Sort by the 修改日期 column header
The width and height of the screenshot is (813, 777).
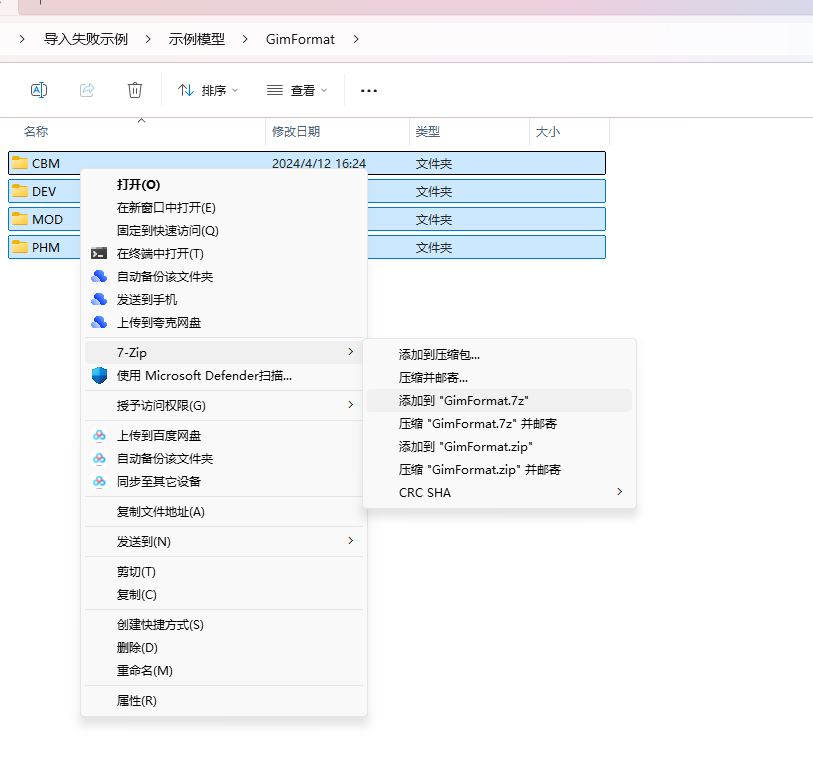tap(296, 131)
